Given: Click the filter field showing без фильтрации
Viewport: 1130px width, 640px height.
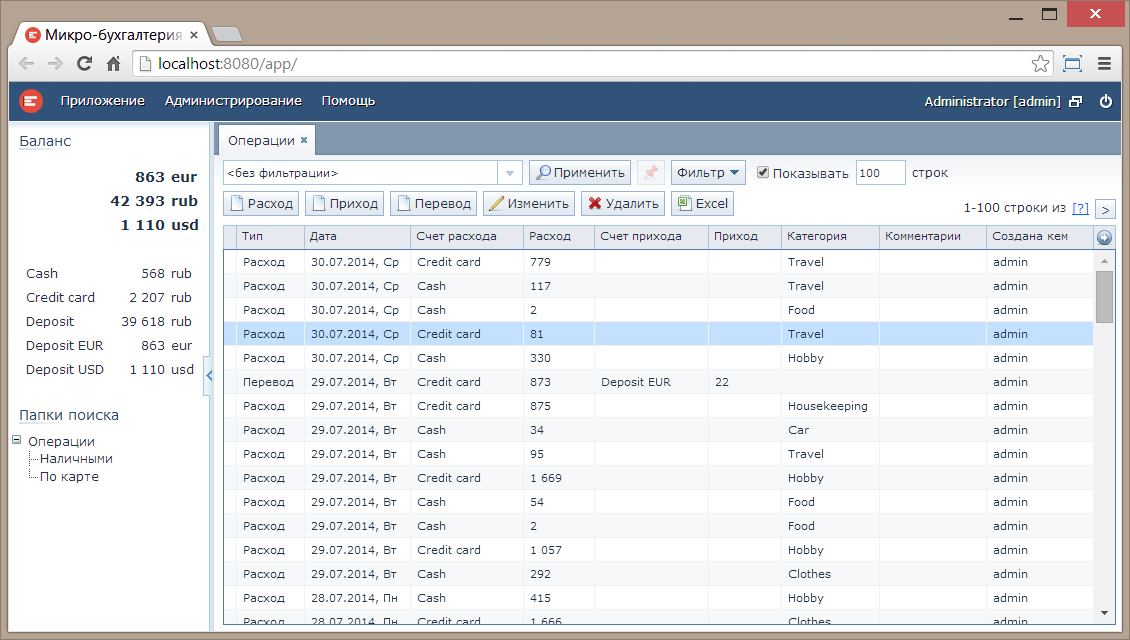Looking at the screenshot, I should point(360,173).
